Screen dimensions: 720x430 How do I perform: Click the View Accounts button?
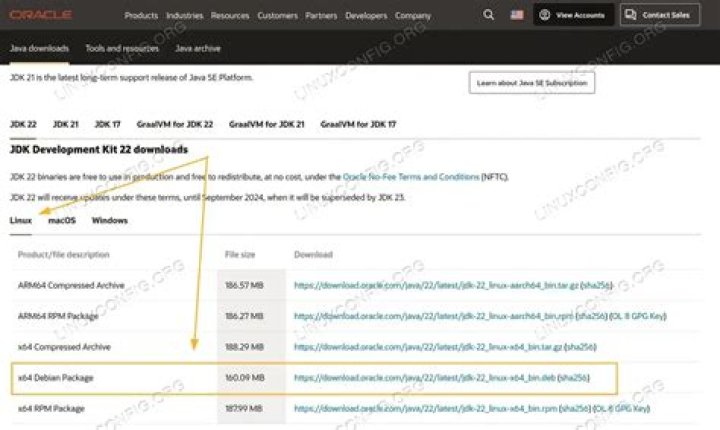coord(573,15)
